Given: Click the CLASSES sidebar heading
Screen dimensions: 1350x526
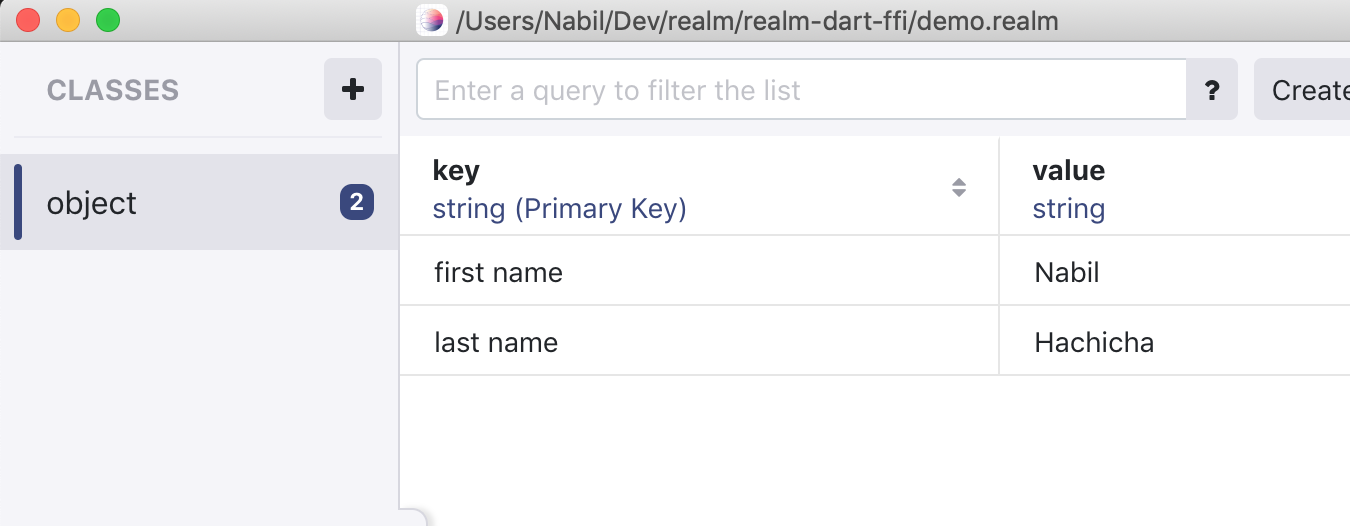Looking at the screenshot, I should [x=113, y=90].
